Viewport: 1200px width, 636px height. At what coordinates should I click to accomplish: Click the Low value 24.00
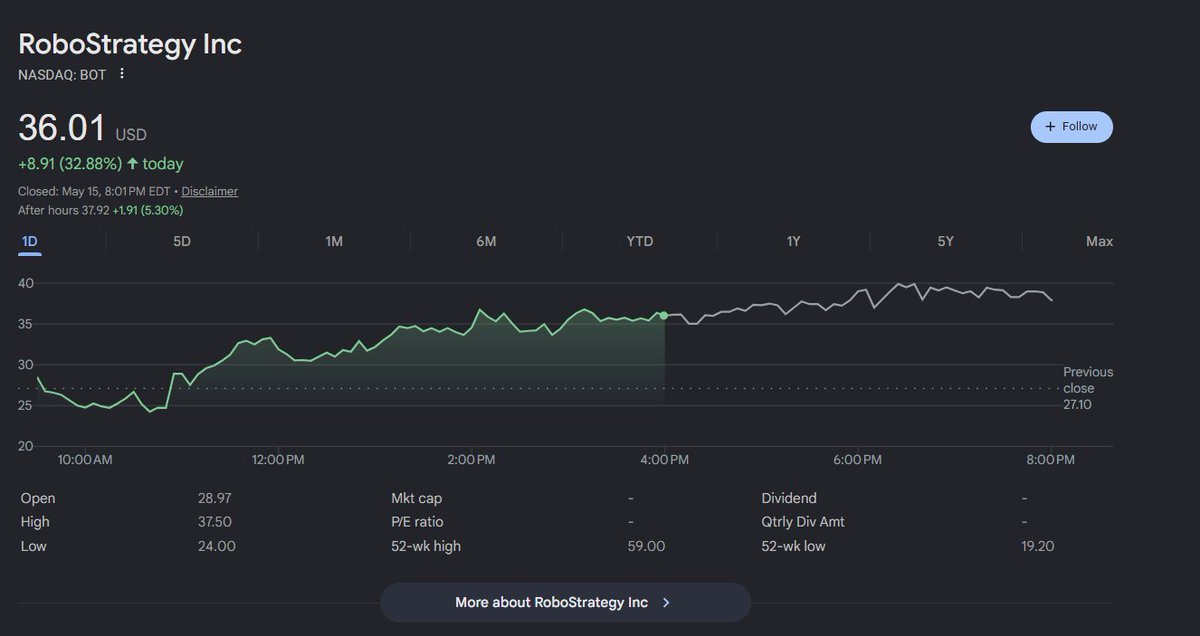point(217,546)
